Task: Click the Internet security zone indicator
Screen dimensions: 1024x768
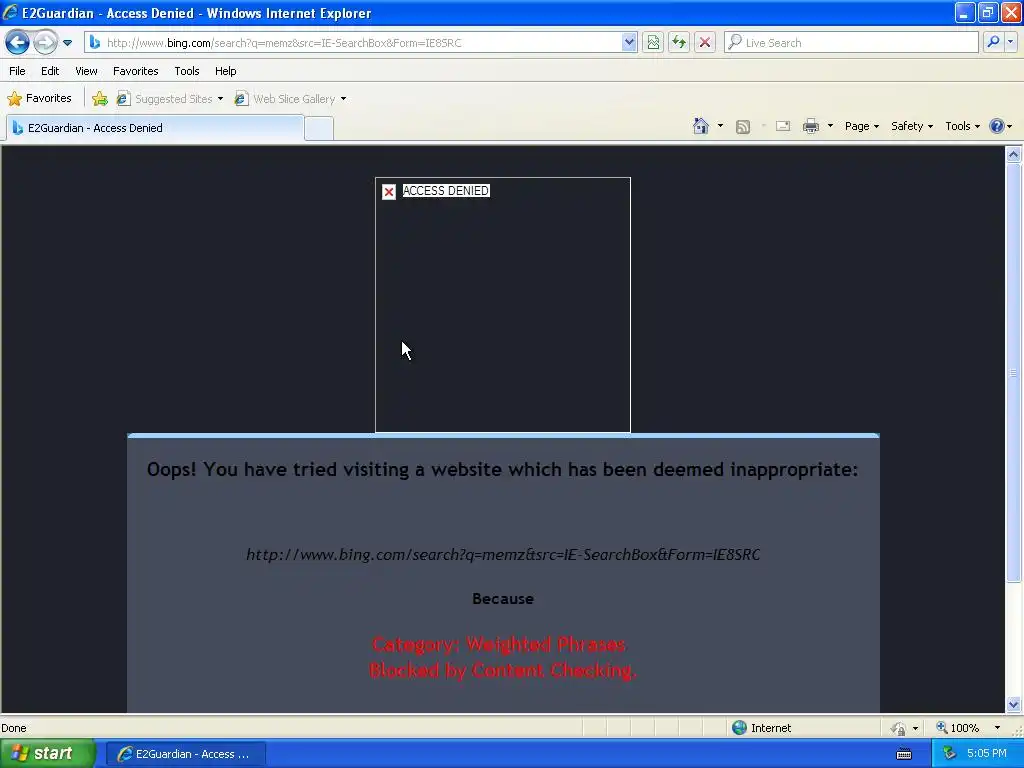Action: pos(761,728)
